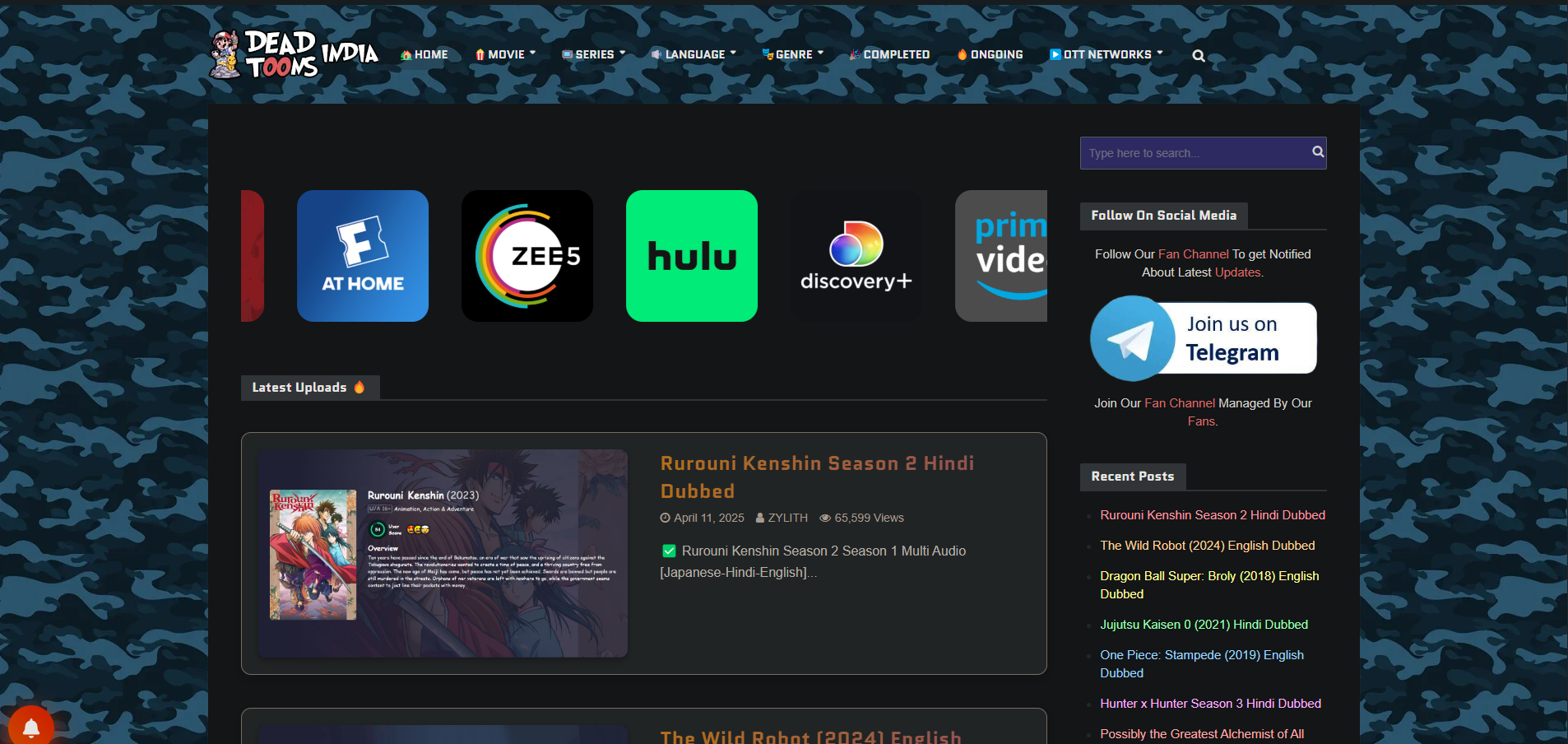Viewport: 1568px width, 744px height.
Task: Open the Completed menu item
Action: (x=889, y=54)
